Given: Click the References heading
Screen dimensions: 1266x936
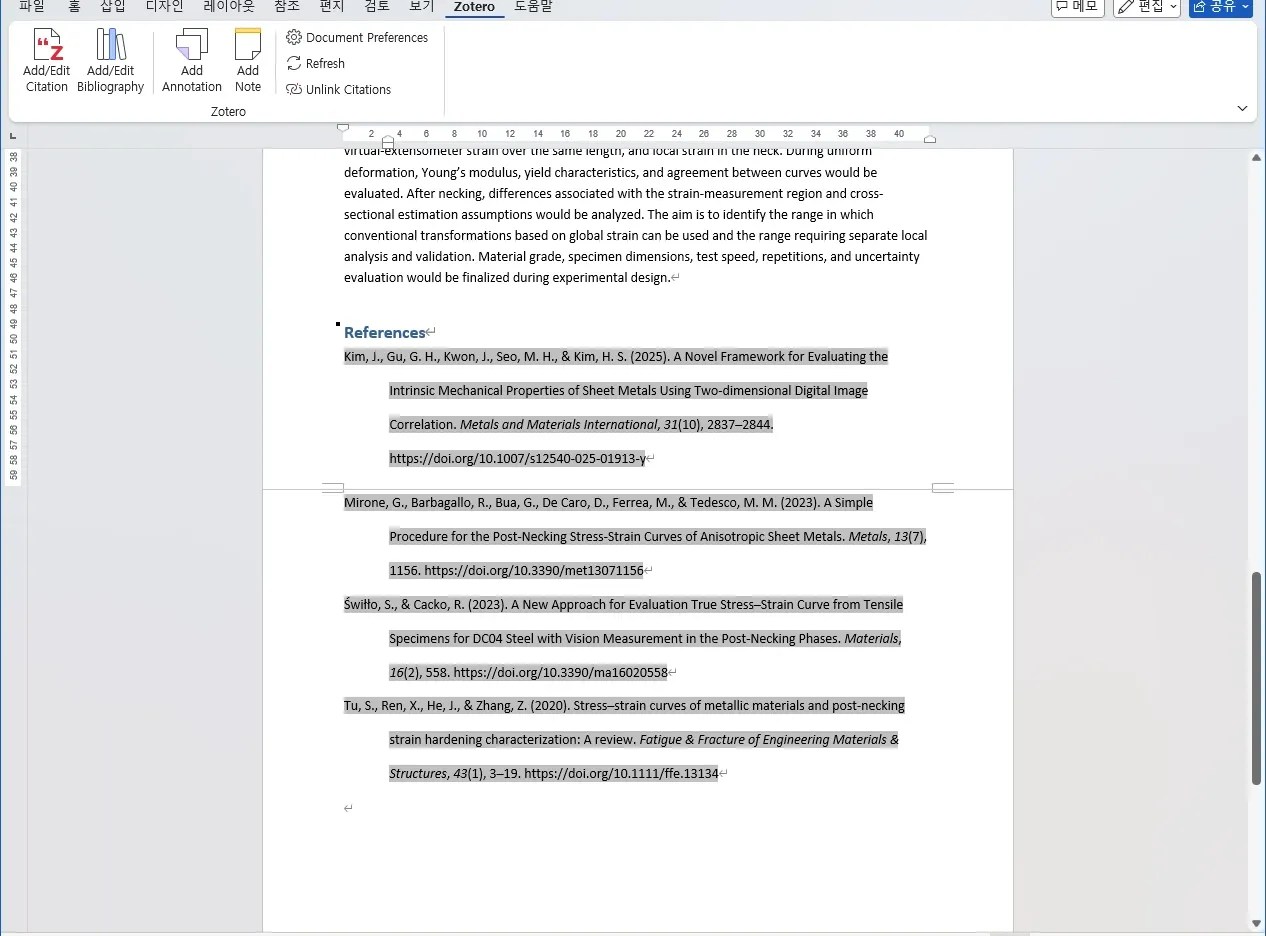Looking at the screenshot, I should pos(385,332).
